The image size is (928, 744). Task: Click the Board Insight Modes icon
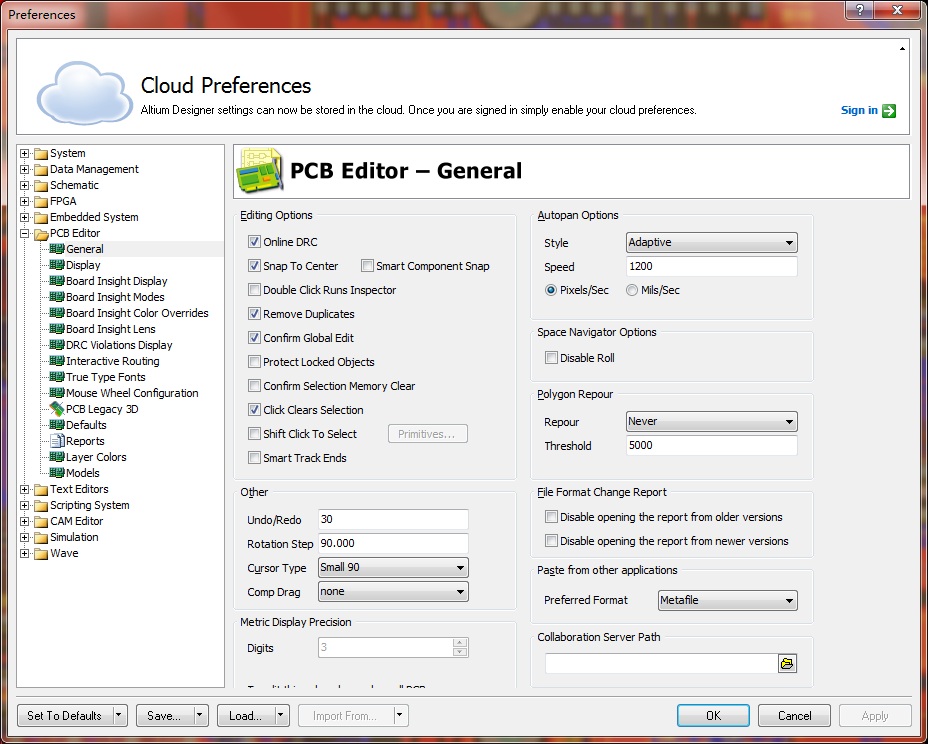pyautogui.click(x=57, y=297)
